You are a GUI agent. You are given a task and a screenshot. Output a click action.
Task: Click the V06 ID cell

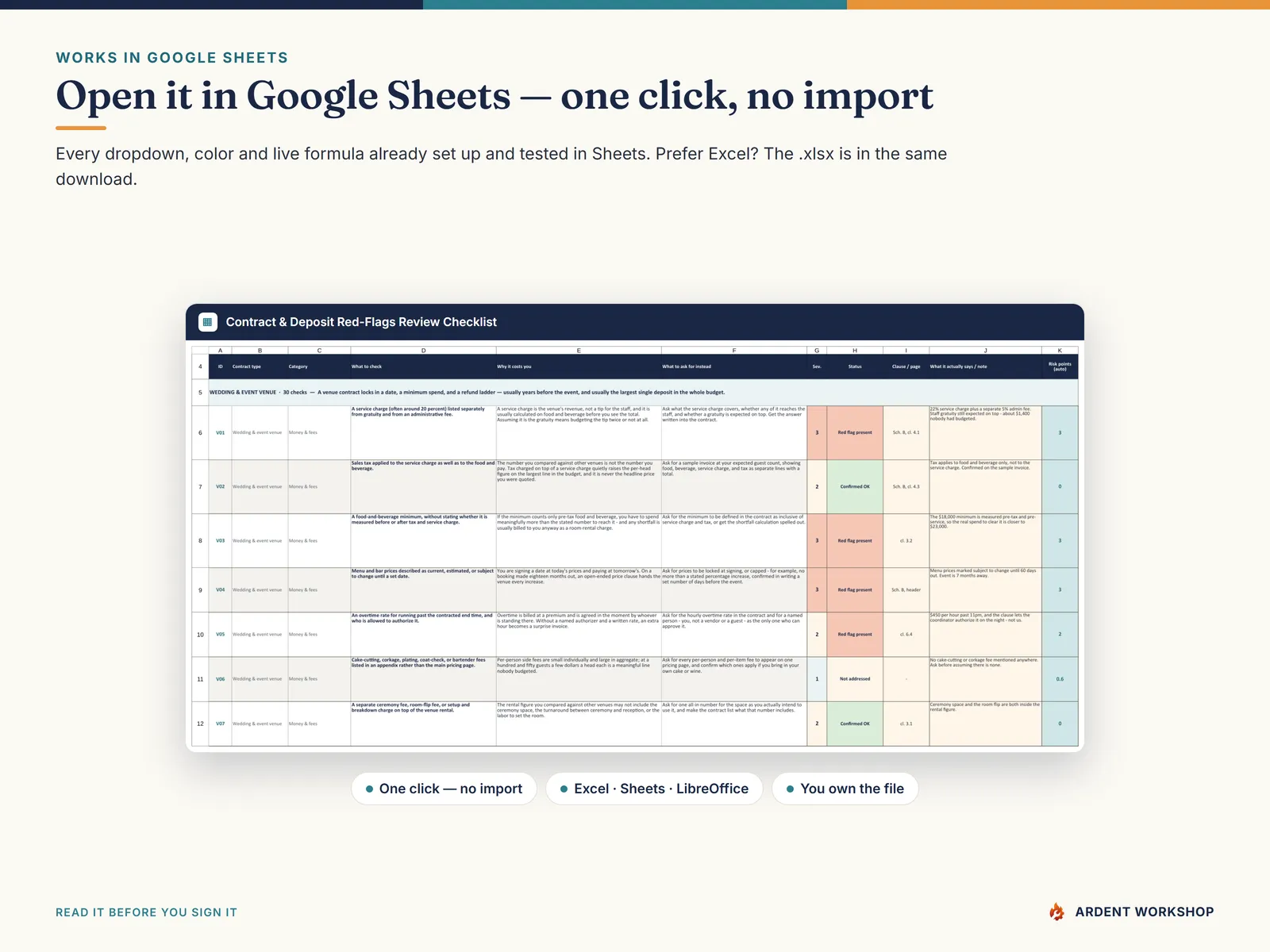220,679
